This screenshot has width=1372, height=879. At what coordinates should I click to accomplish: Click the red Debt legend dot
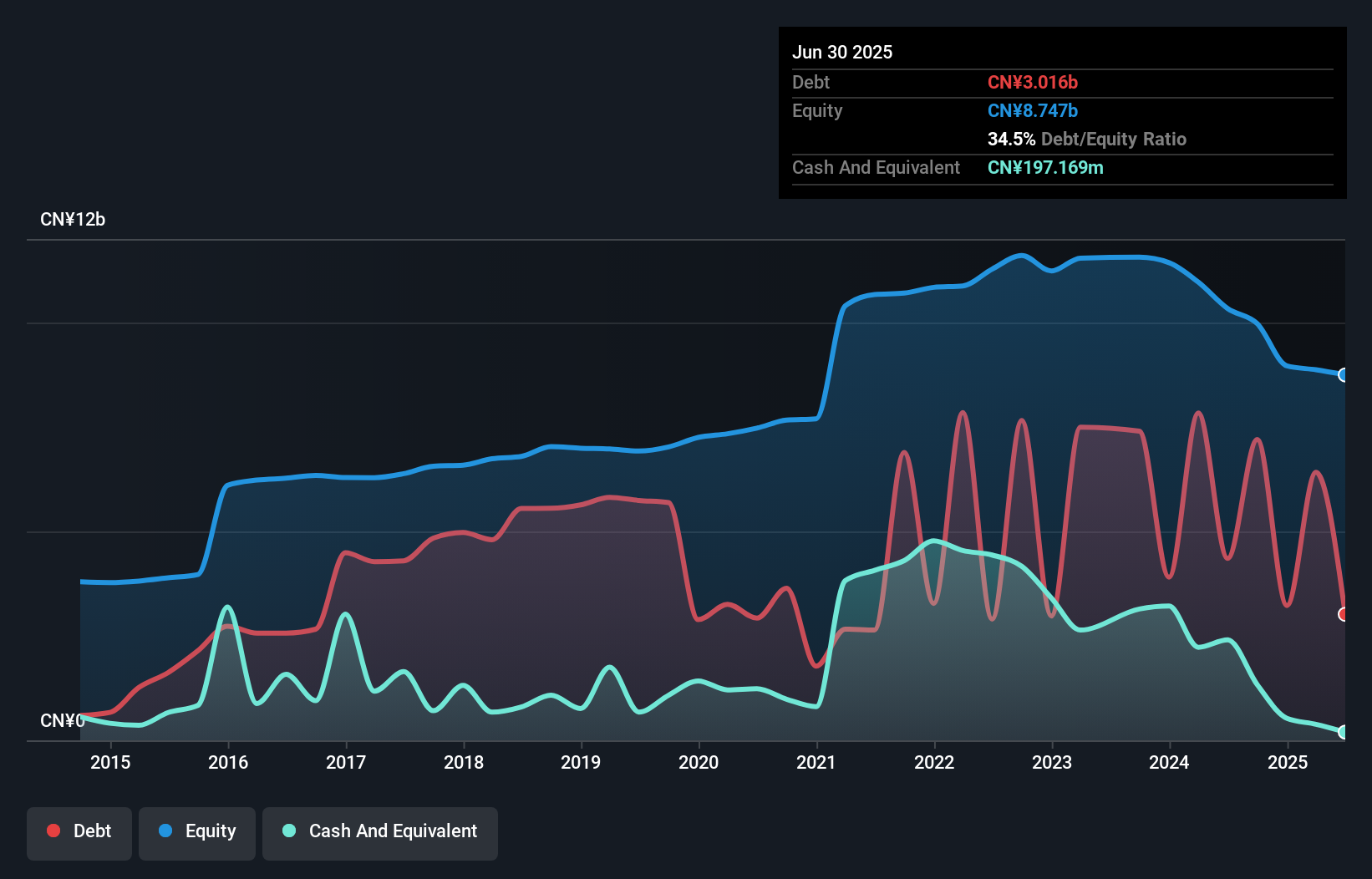(x=53, y=831)
